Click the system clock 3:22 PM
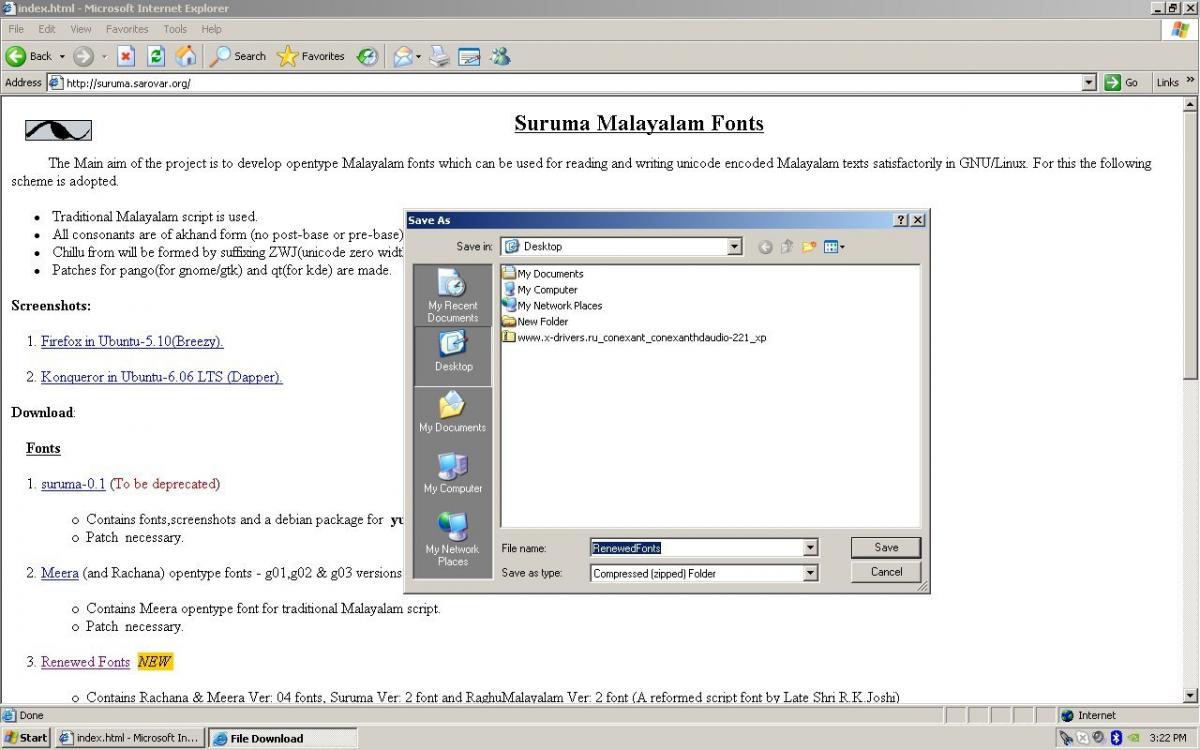The width and height of the screenshot is (1200, 750). click(x=1168, y=738)
